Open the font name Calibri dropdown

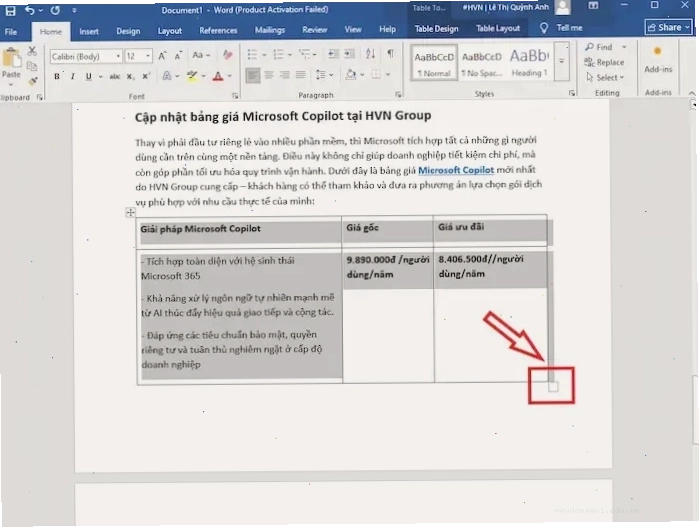pyautogui.click(x=118, y=56)
